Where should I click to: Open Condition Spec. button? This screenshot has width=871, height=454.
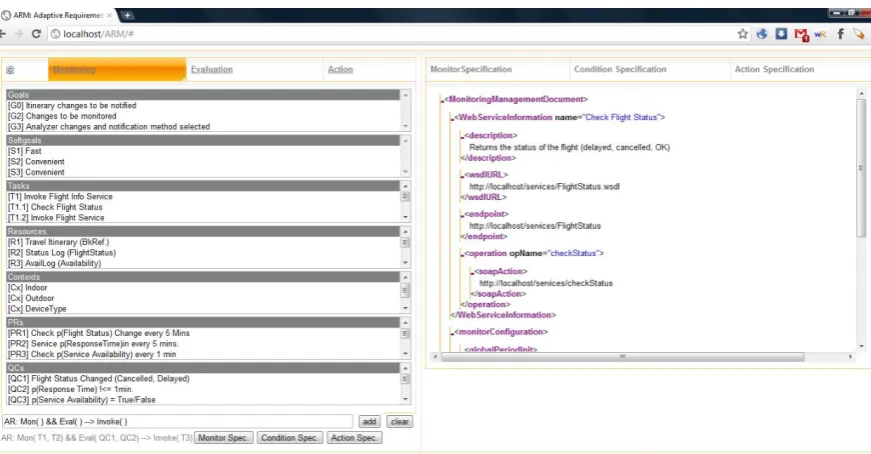(289, 438)
